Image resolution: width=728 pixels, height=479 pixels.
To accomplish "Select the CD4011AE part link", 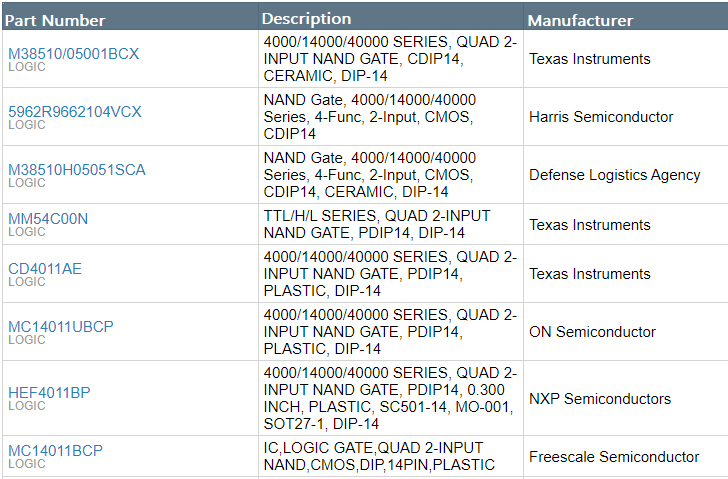I will [45, 268].
